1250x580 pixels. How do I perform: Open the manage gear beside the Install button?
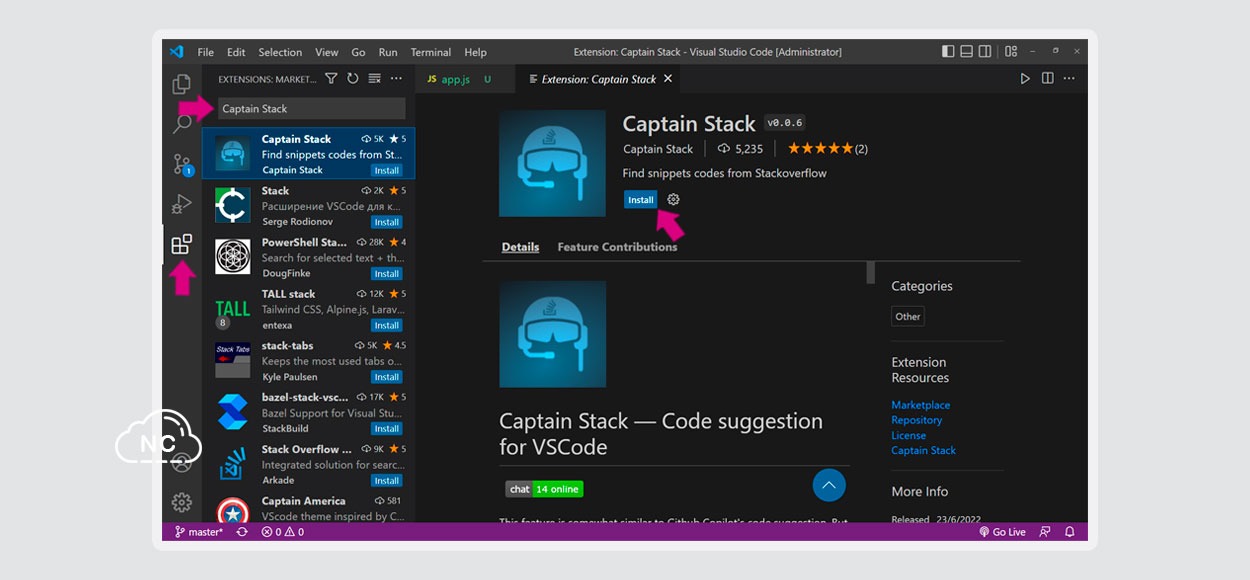[x=673, y=200]
